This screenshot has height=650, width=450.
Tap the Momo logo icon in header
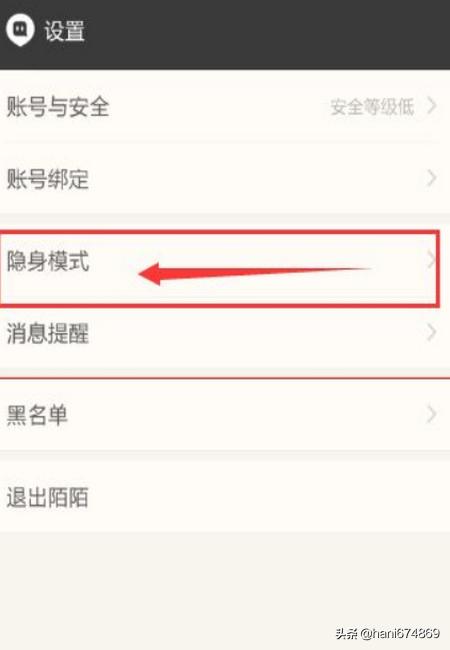click(x=20, y=29)
